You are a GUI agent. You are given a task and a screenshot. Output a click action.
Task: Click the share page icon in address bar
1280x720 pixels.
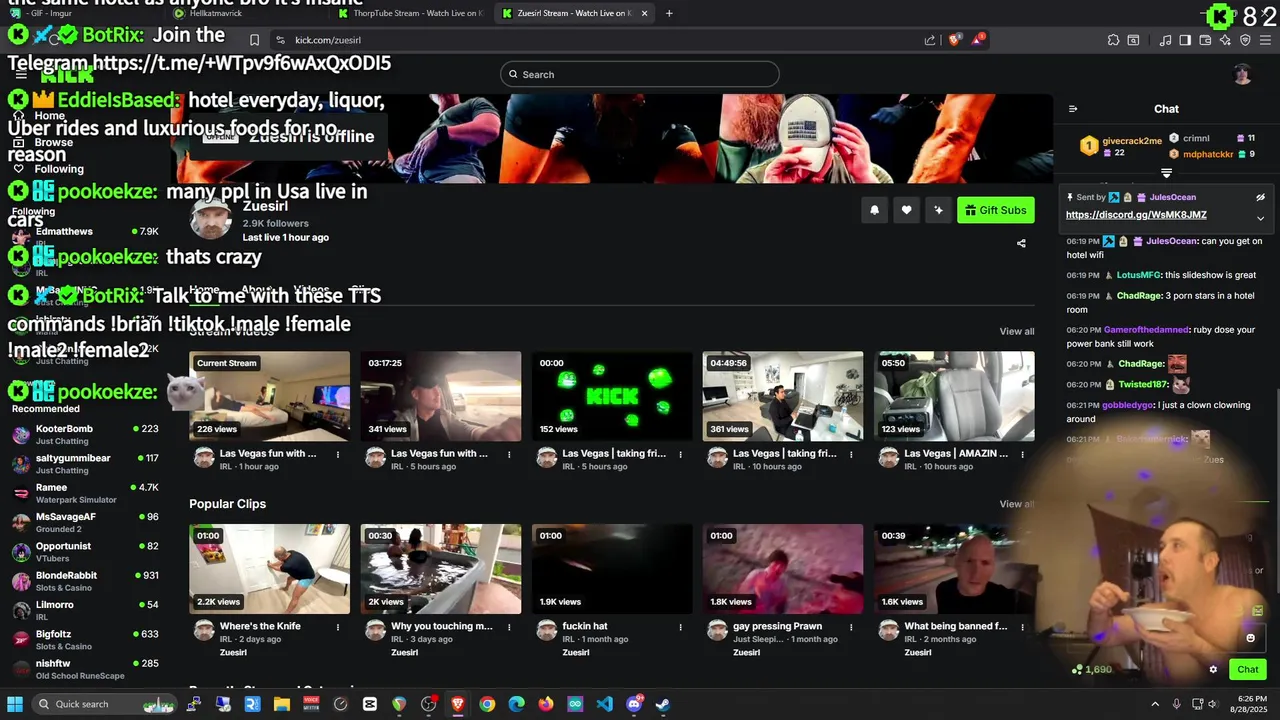[x=930, y=40]
